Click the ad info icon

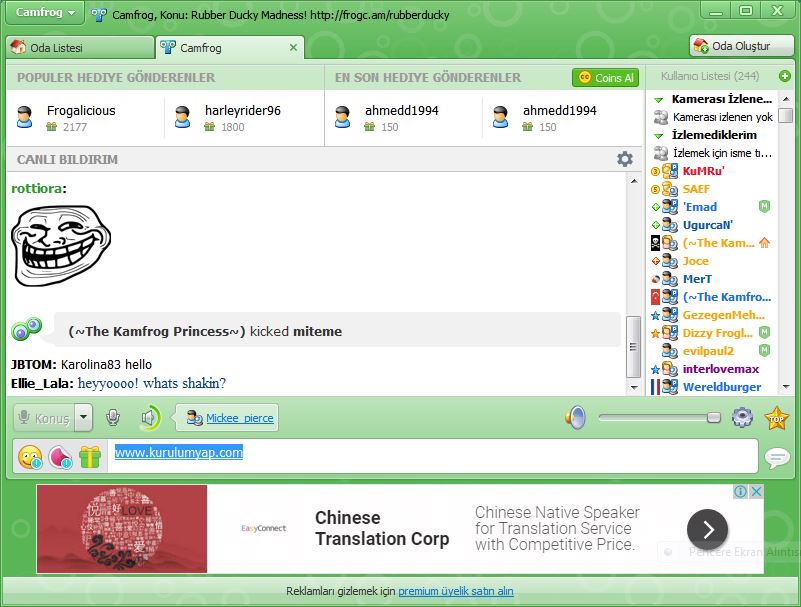(740, 492)
